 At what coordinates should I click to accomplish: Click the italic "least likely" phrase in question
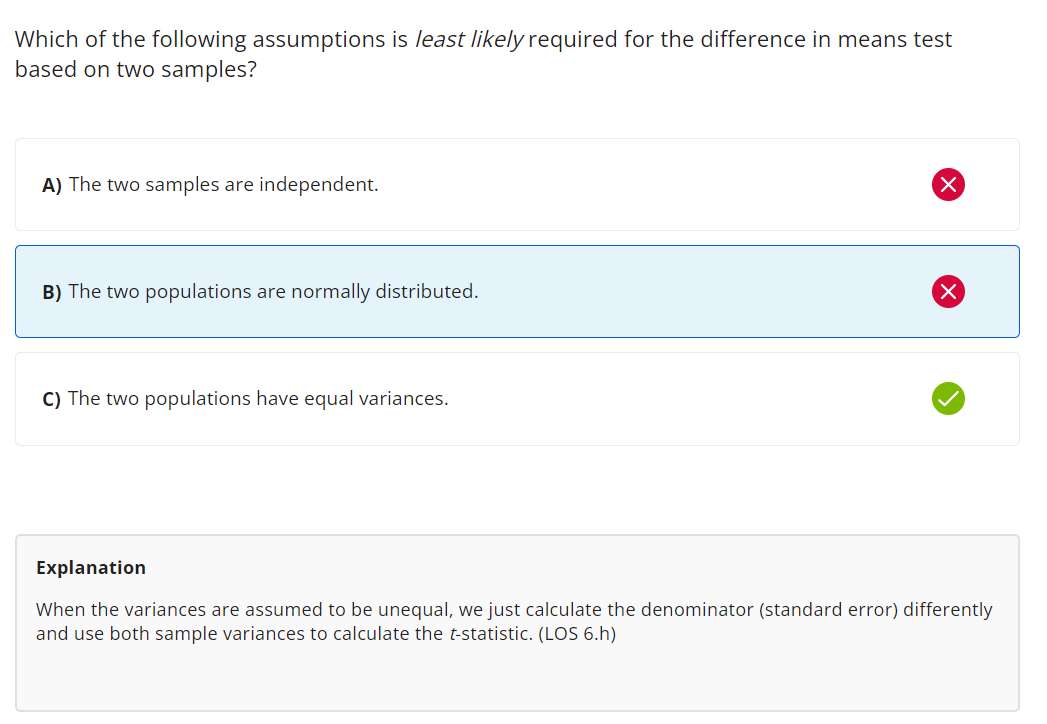point(470,40)
